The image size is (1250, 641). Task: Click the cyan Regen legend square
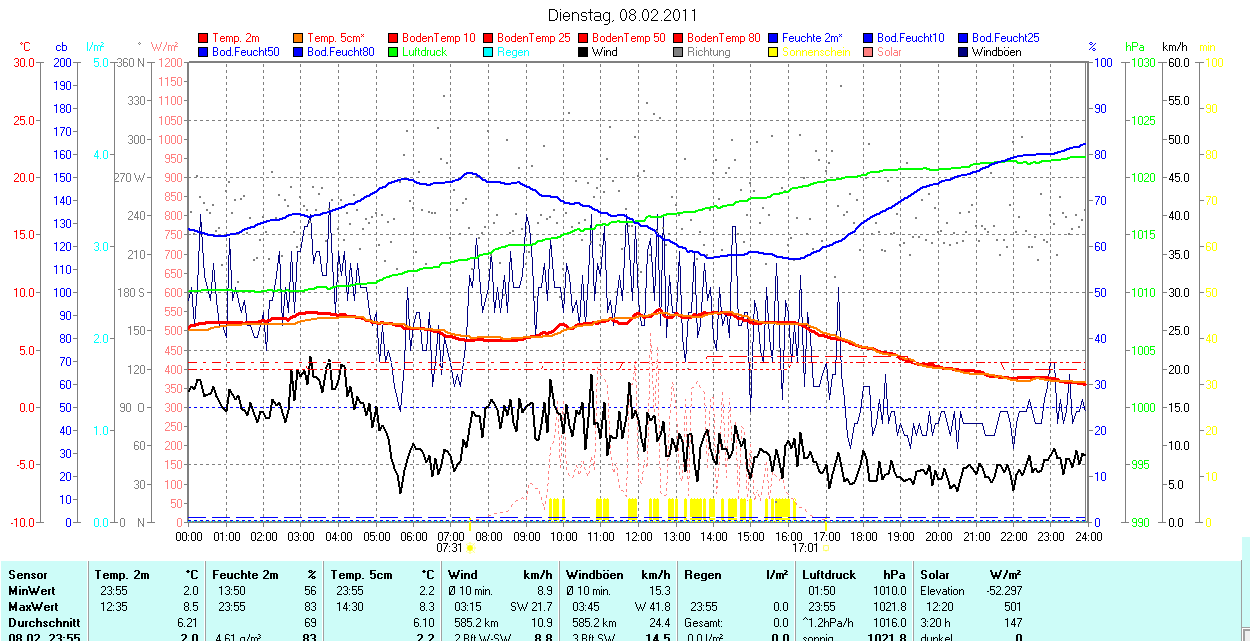coord(489,52)
